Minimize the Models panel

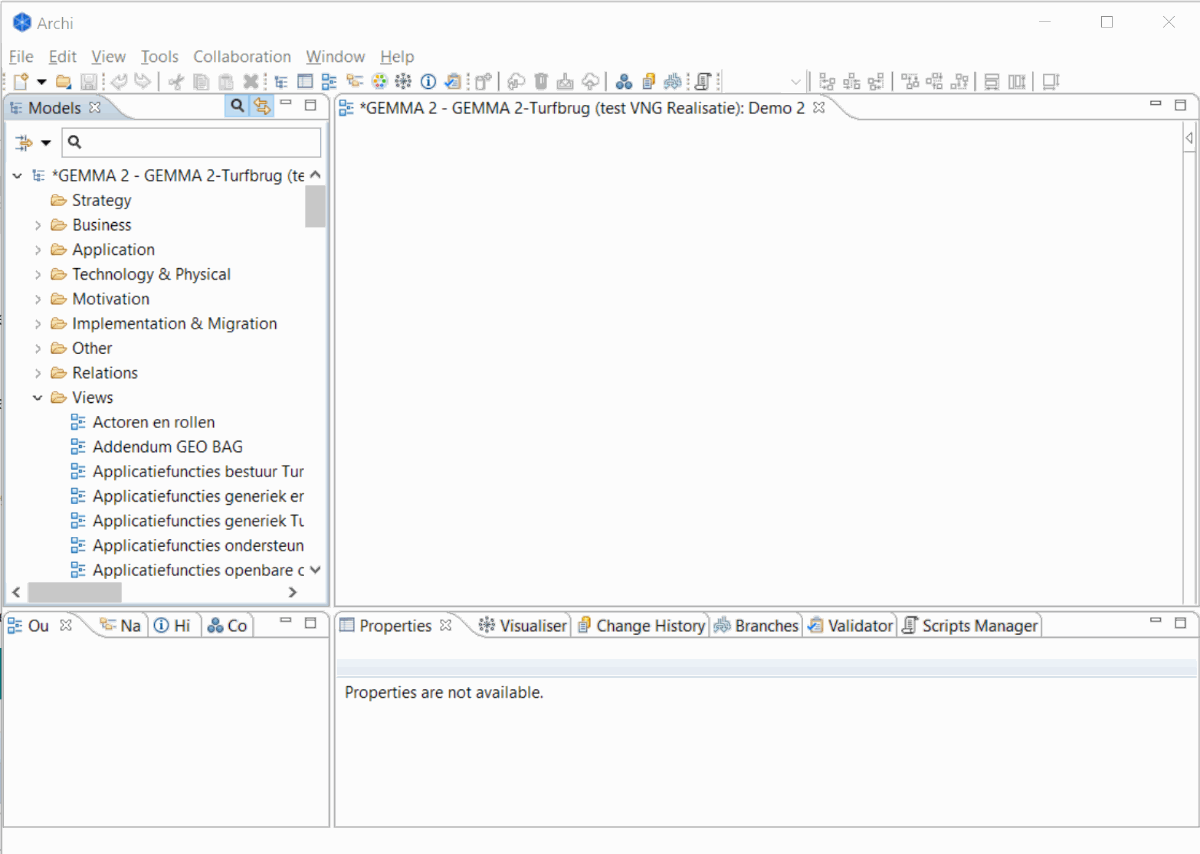click(x=286, y=103)
